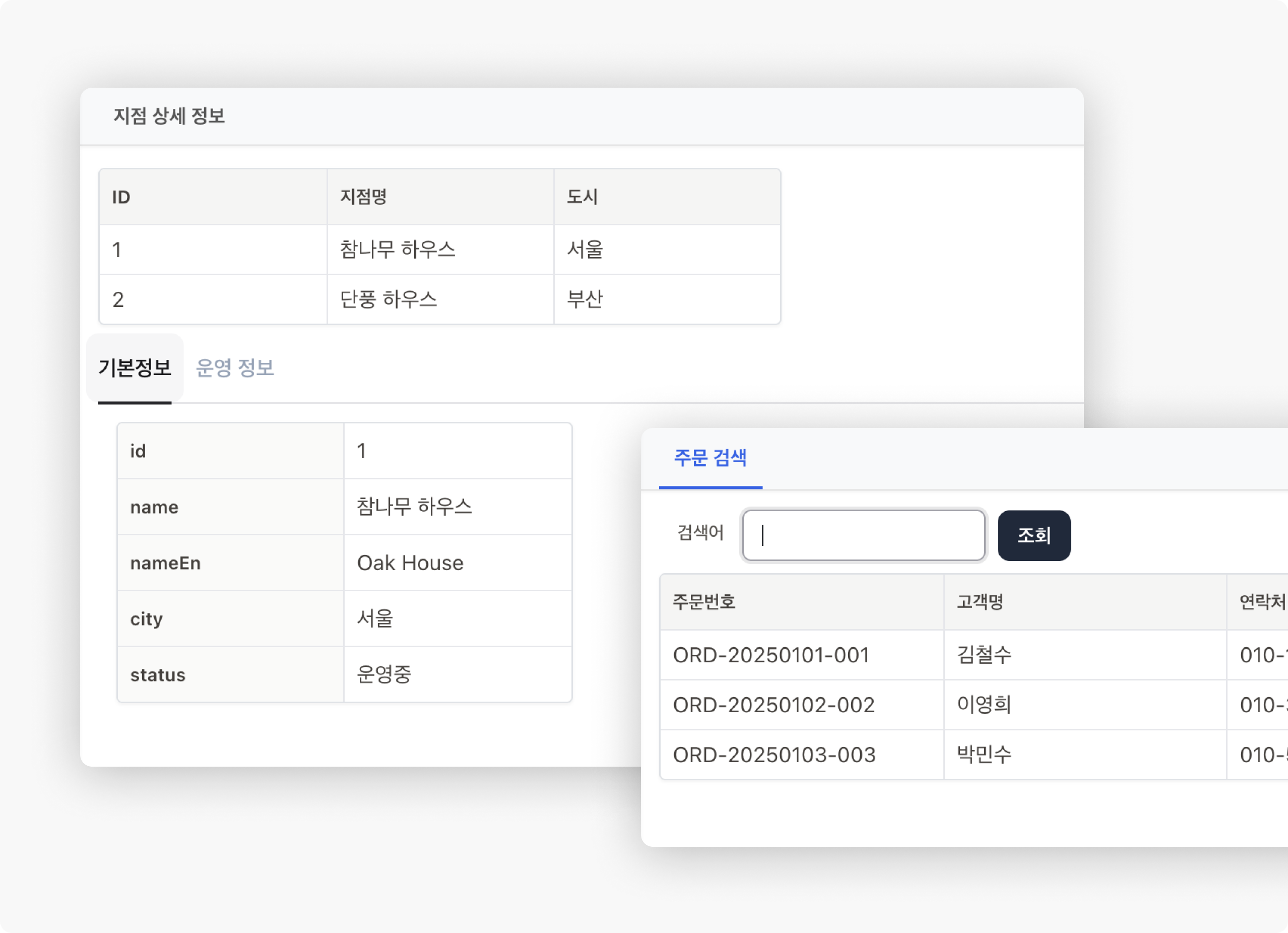The height and width of the screenshot is (933, 1288).
Task: Click the 주문번호 column header
Action: point(704,602)
